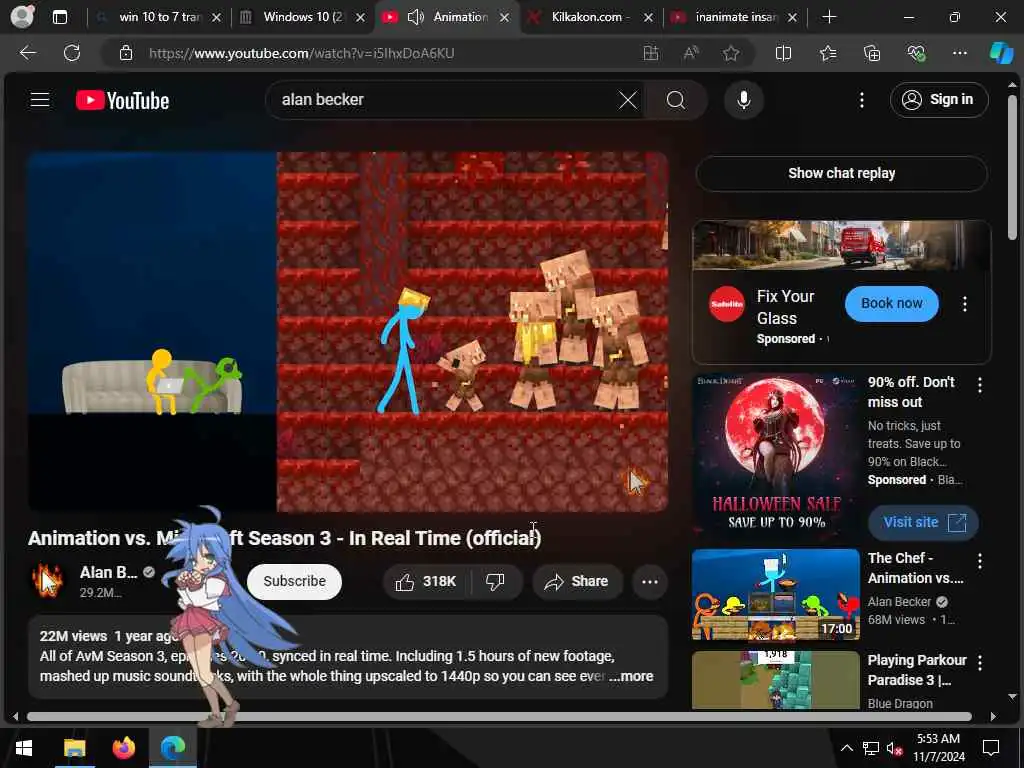Open Collections in Edge
The width and height of the screenshot is (1024, 768).
coord(872,53)
